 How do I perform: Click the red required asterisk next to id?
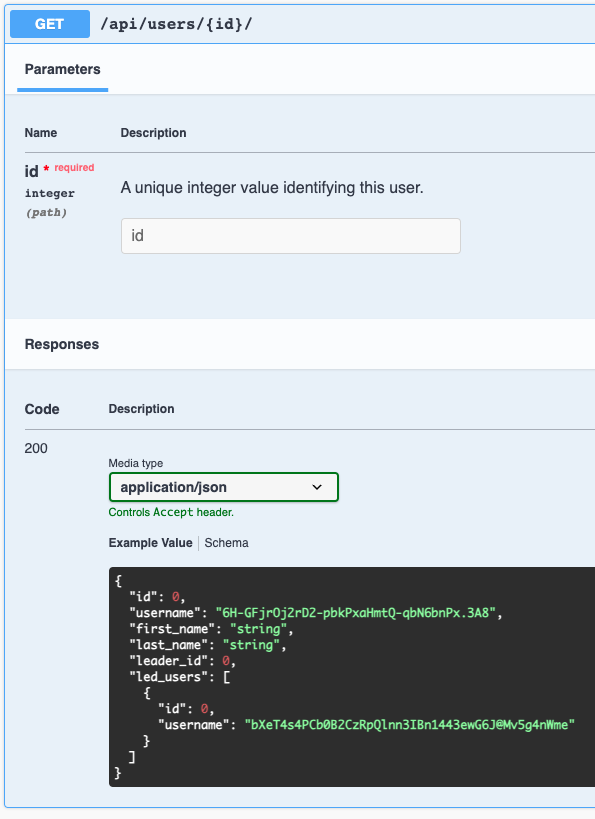pyautogui.click(x=46, y=168)
